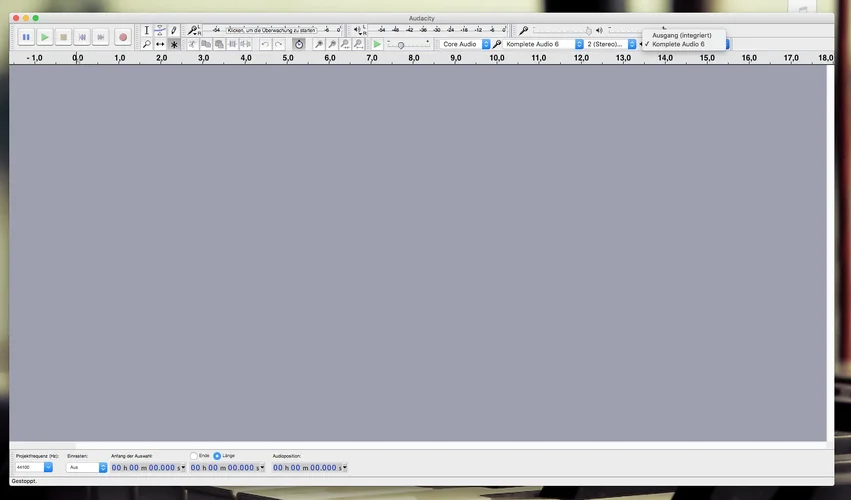Click Fit Project zoom icon
The width and height of the screenshot is (851, 500).
point(358,44)
